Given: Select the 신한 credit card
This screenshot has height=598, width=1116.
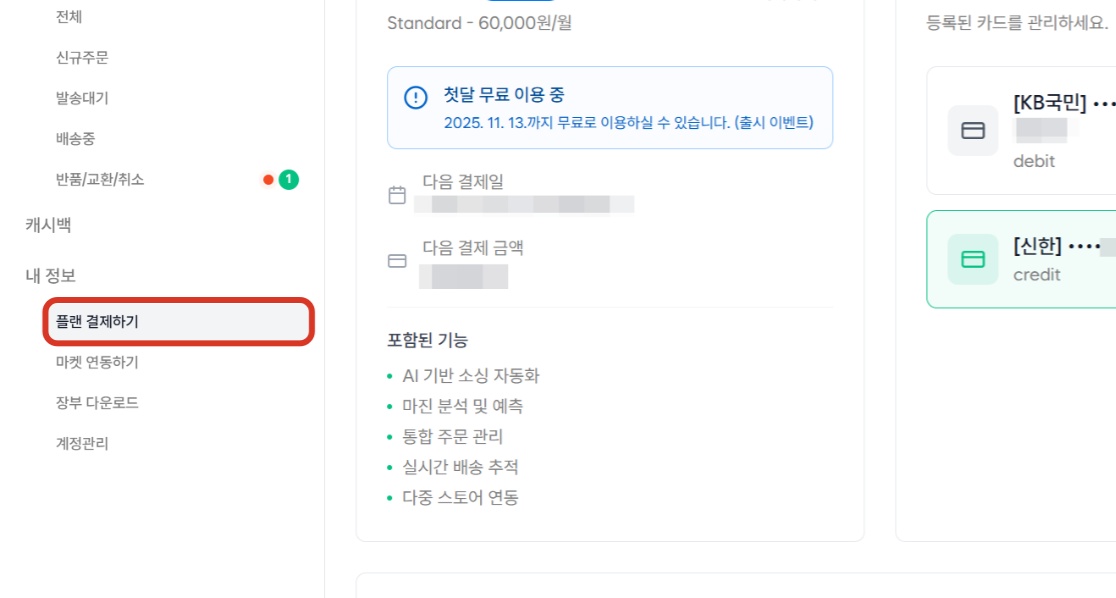Looking at the screenshot, I should [1021, 259].
